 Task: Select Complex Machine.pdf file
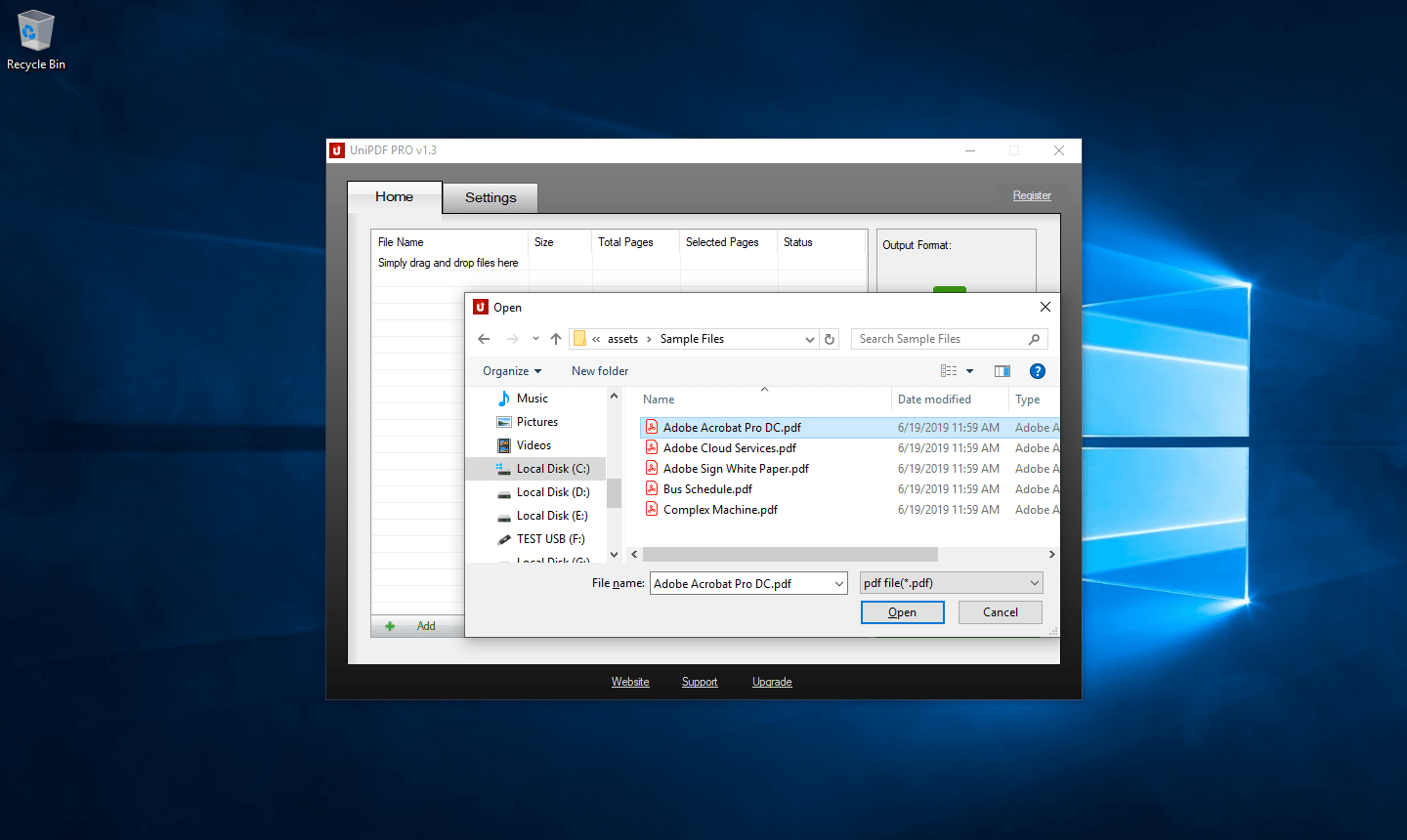(720, 509)
